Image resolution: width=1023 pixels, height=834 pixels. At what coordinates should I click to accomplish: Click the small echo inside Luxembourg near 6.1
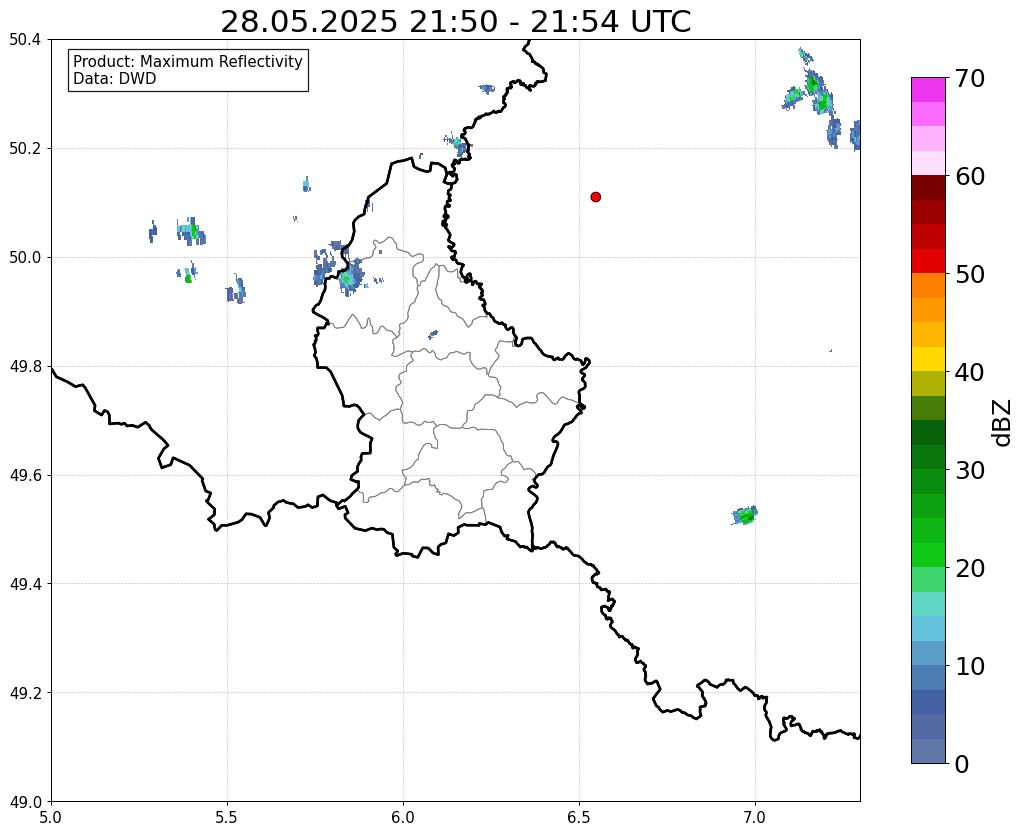pos(433,335)
